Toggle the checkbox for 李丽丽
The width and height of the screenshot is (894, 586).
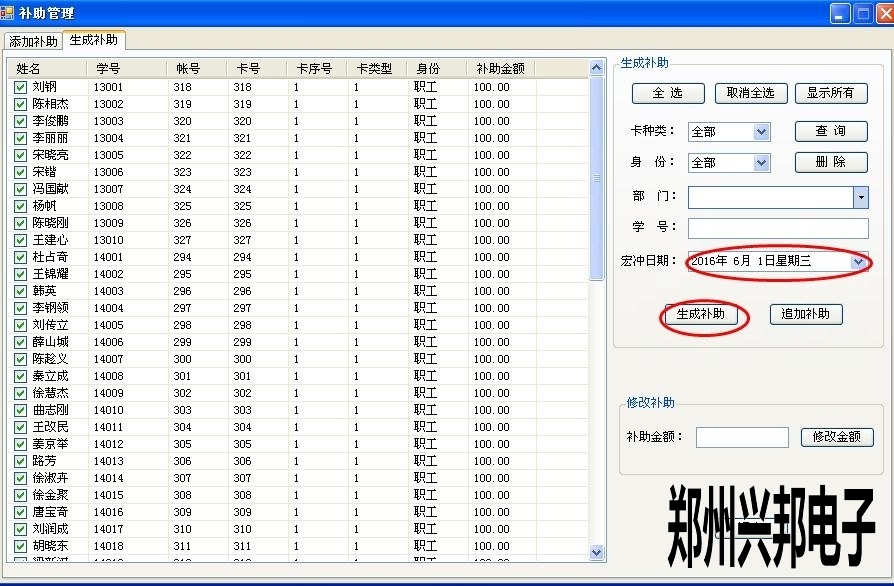click(x=21, y=139)
